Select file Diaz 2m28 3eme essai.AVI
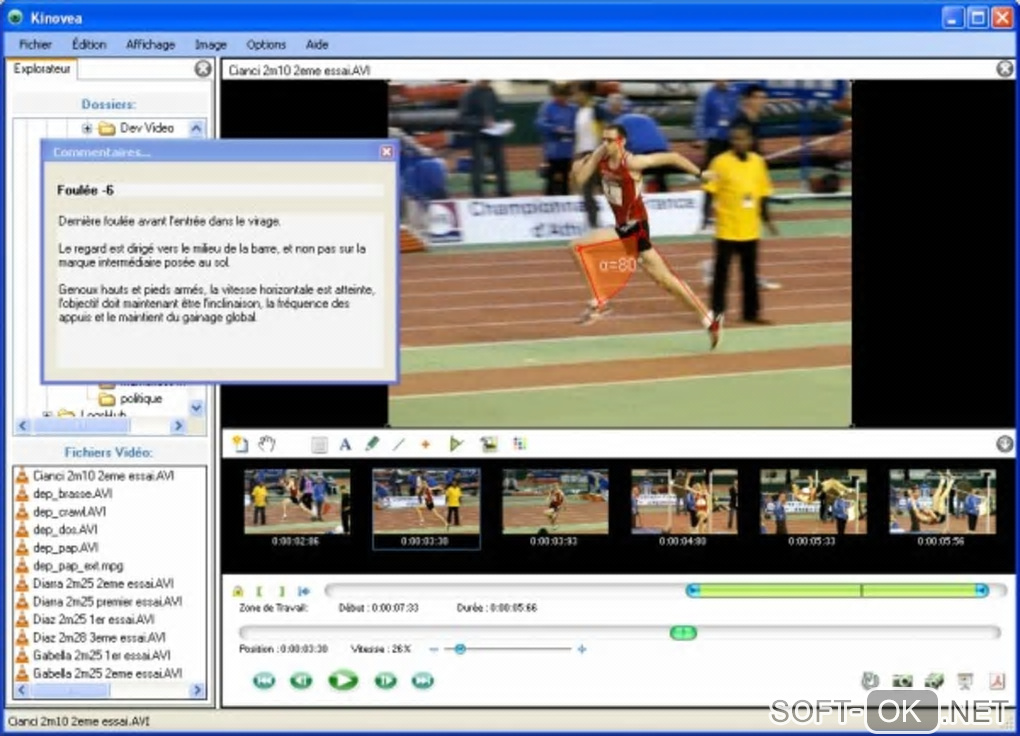 [99, 638]
